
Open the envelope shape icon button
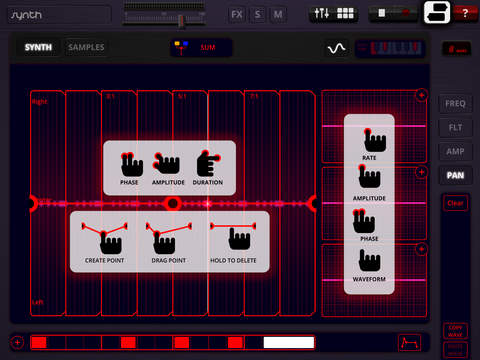409,343
